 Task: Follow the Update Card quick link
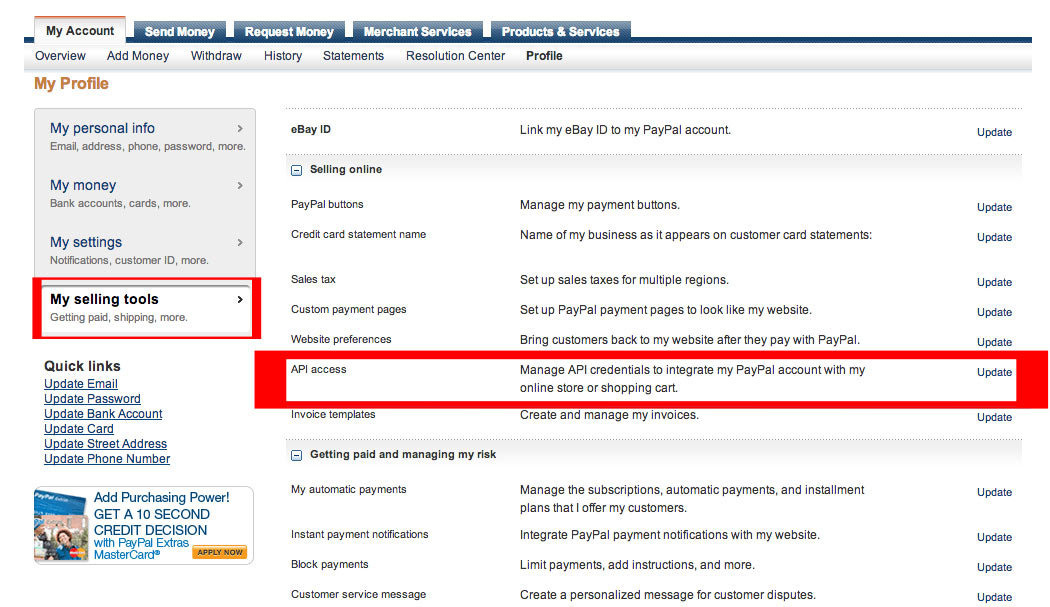(79, 429)
